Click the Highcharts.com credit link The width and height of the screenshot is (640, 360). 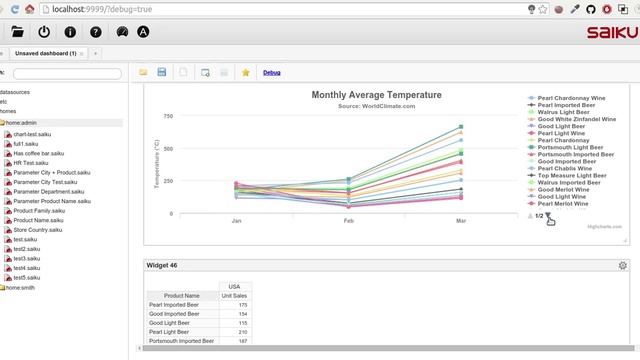[x=604, y=227]
